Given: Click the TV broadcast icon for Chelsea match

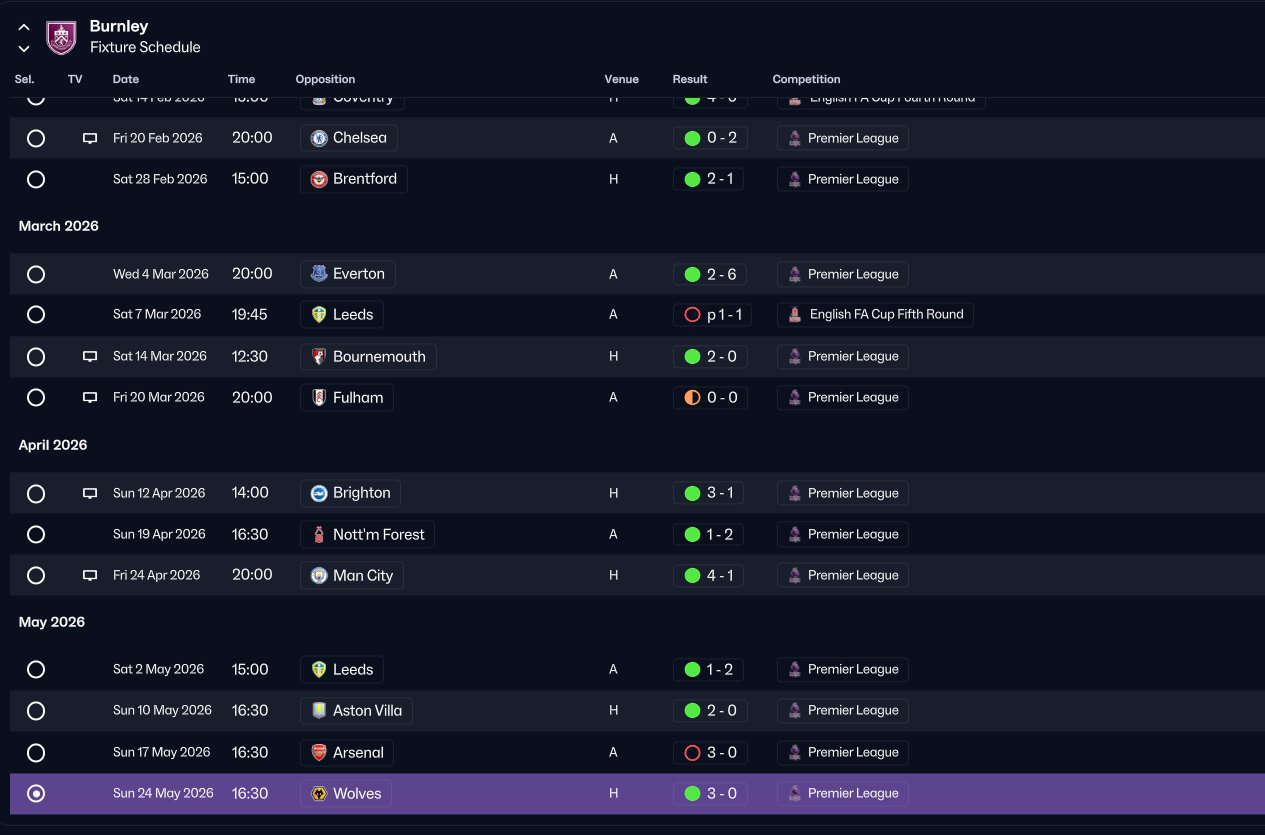Looking at the screenshot, I should pyautogui.click(x=90, y=138).
